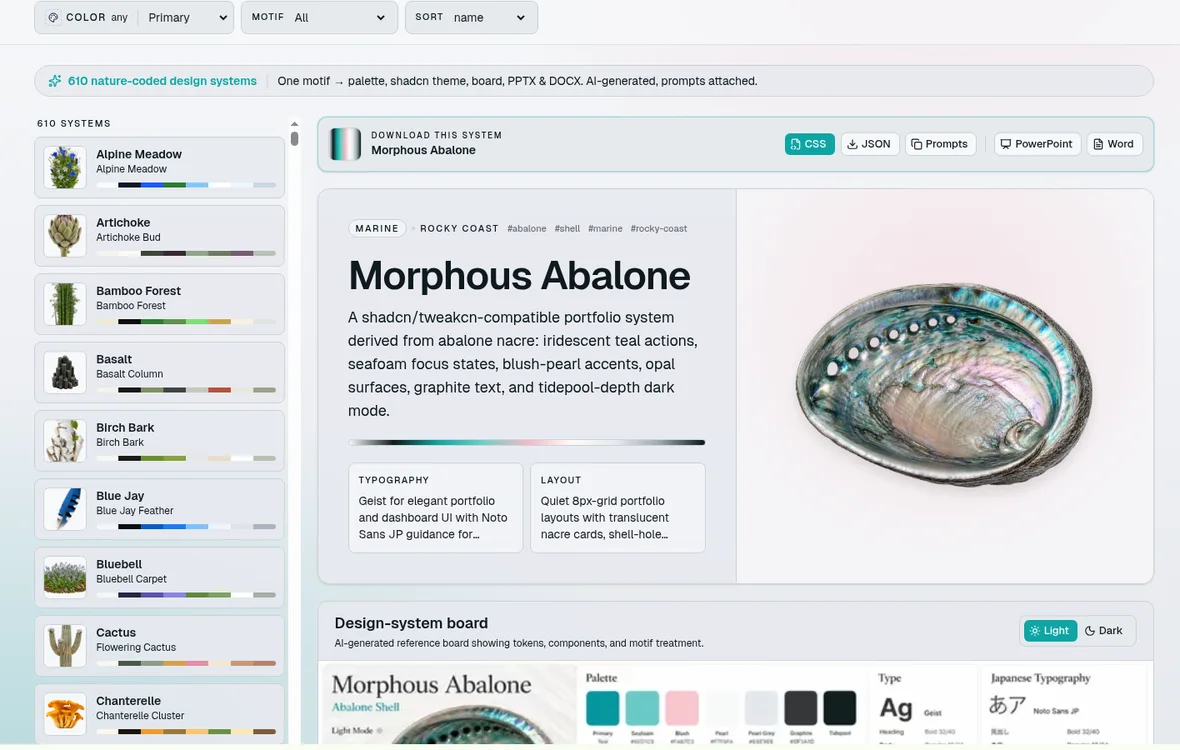Image resolution: width=1180 pixels, height=750 pixels.
Task: Click the Design-system board heading
Action: click(x=411, y=623)
